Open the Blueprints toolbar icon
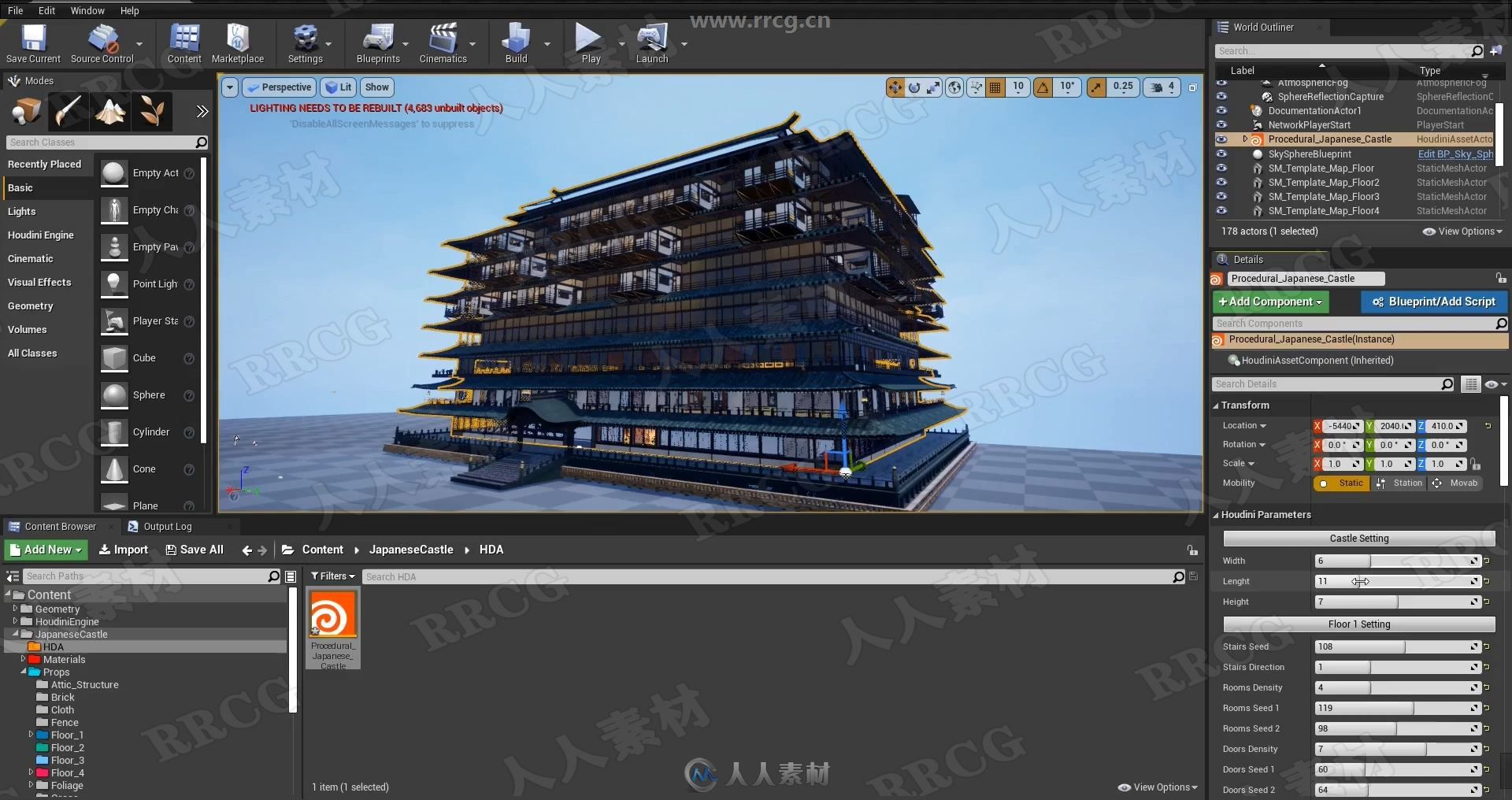 (378, 43)
